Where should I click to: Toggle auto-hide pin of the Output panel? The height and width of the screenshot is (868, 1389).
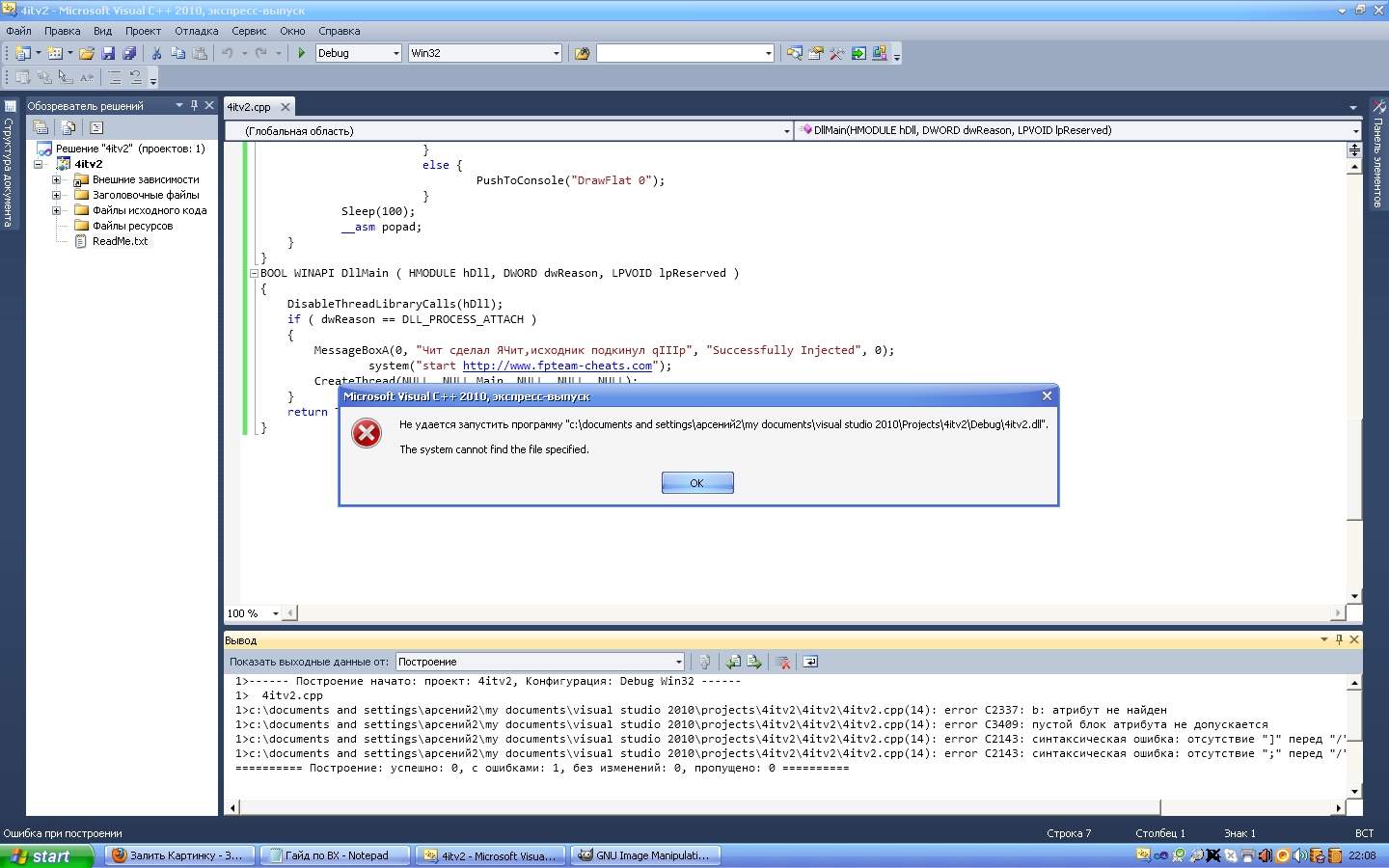(x=1339, y=639)
